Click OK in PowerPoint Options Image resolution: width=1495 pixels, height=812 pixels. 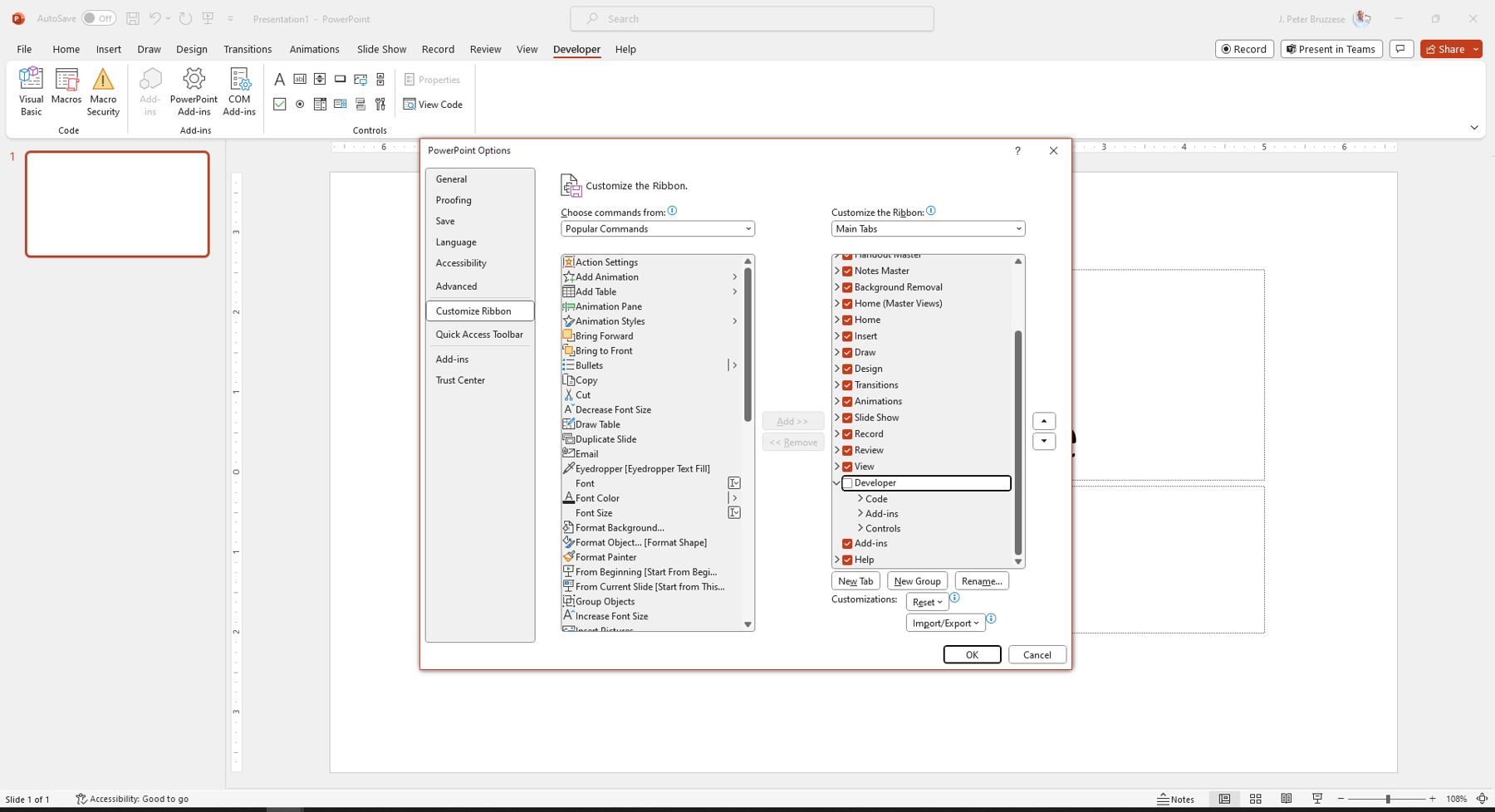[x=972, y=655]
